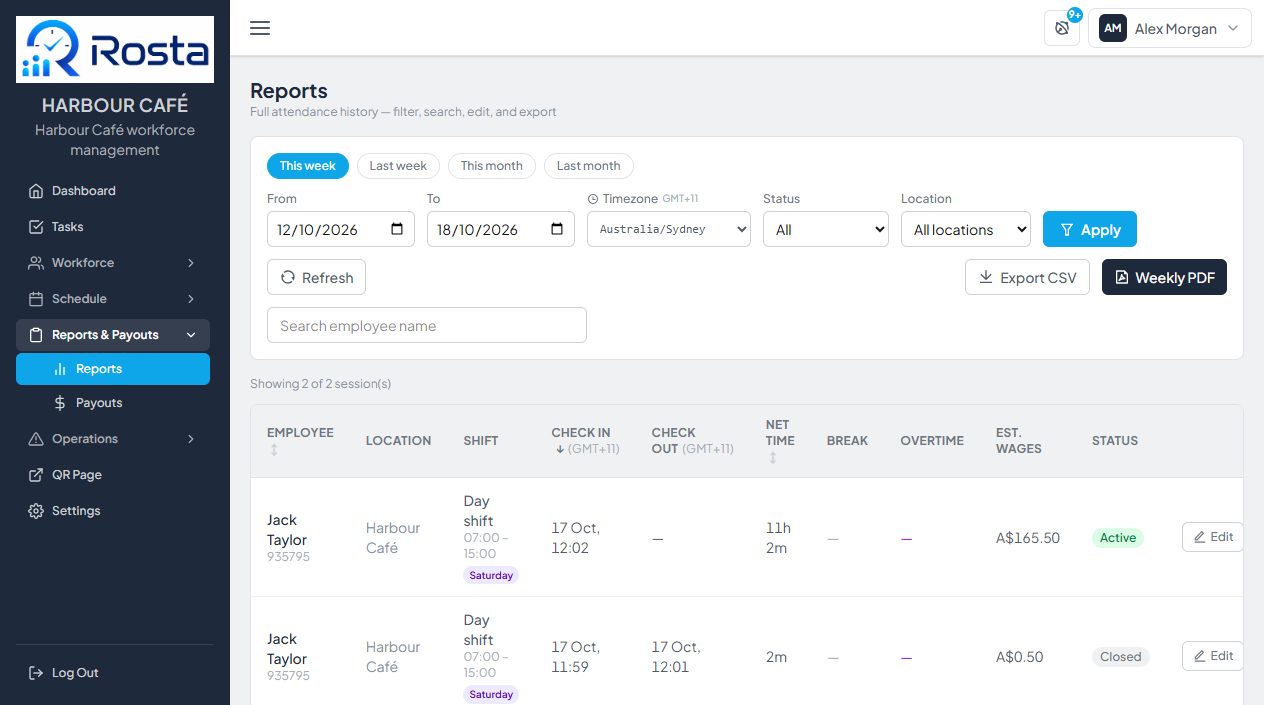1264x705 pixels.
Task: Expand the Schedule submenu chevron
Action: pos(191,299)
